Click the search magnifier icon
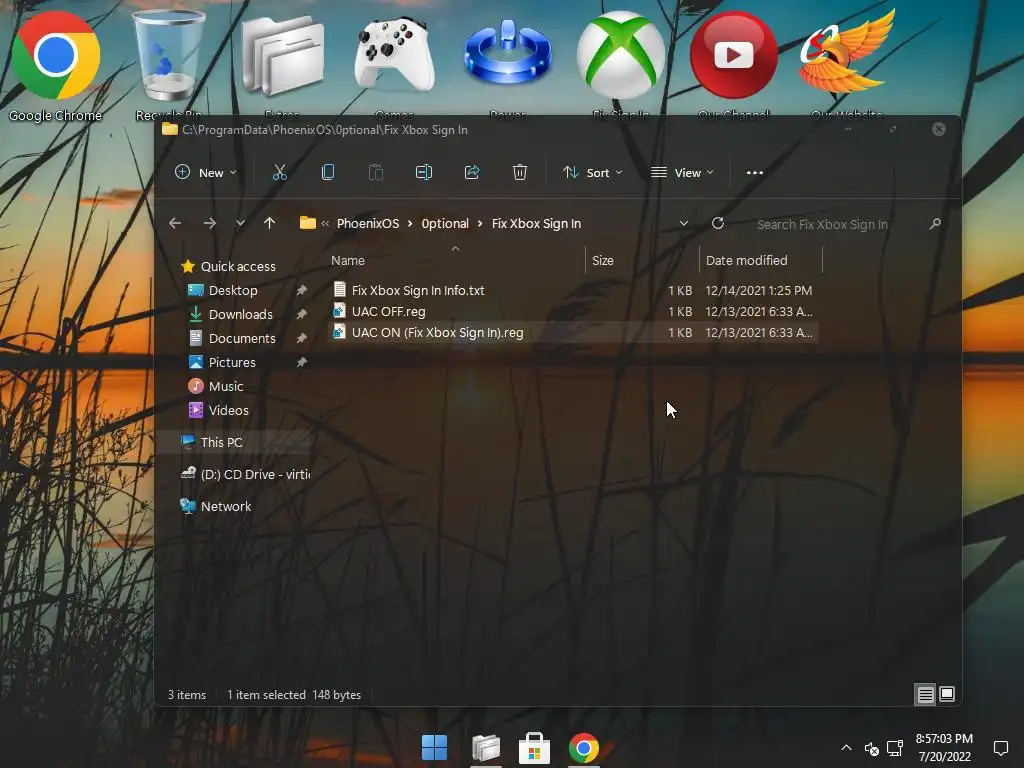1024x768 pixels. coord(935,223)
